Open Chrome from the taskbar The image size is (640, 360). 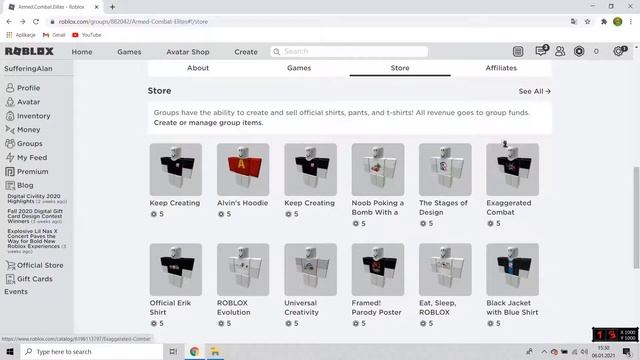click(194, 351)
